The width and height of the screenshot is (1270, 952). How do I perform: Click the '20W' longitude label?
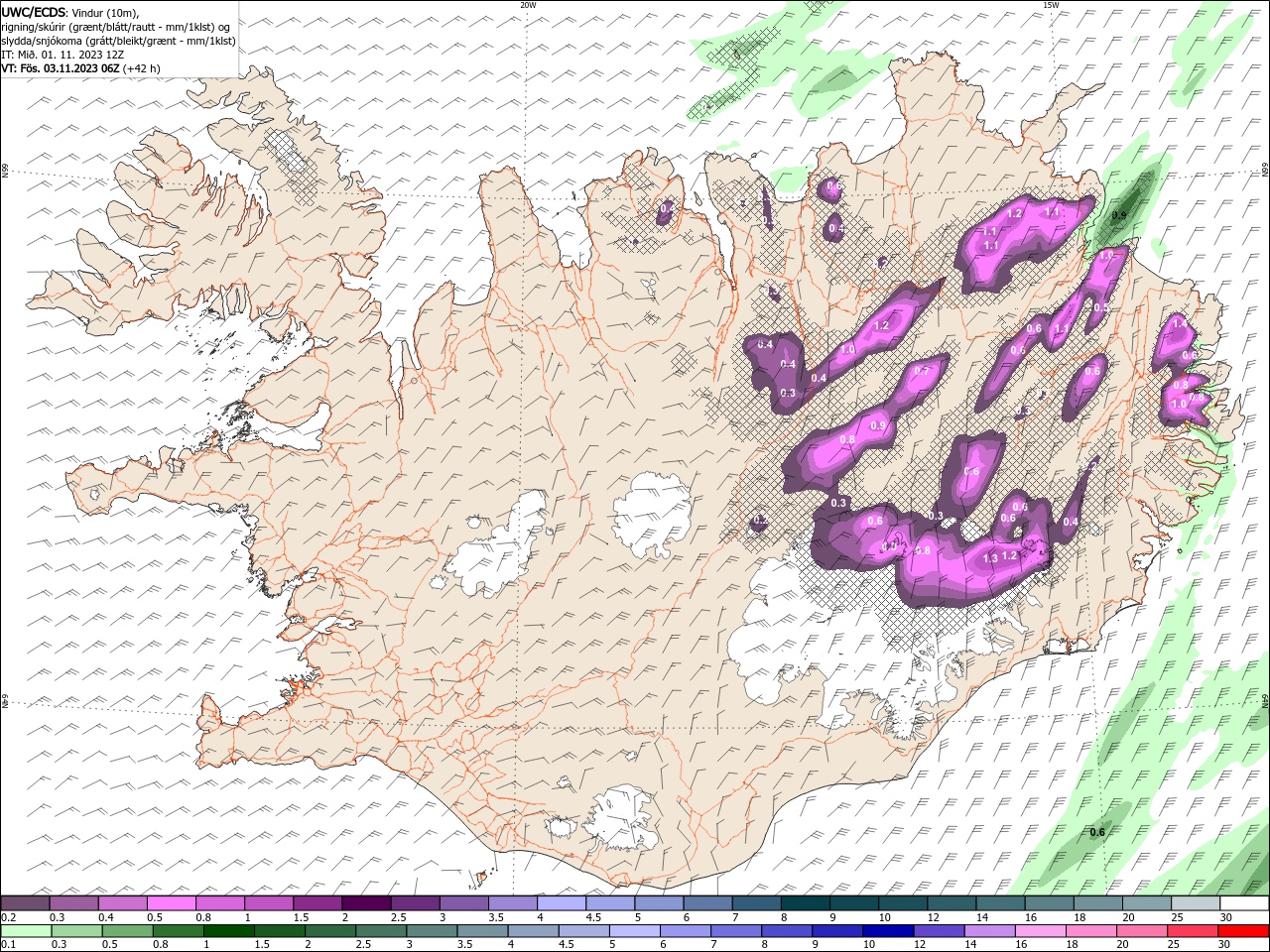528,5
